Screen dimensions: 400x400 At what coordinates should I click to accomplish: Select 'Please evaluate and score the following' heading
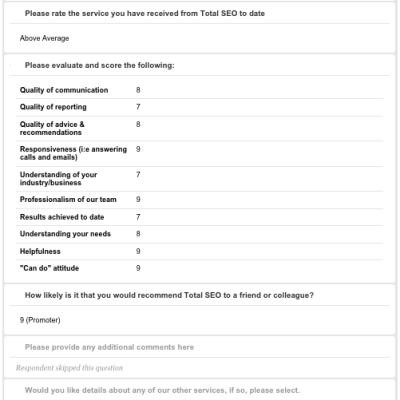(x=99, y=65)
